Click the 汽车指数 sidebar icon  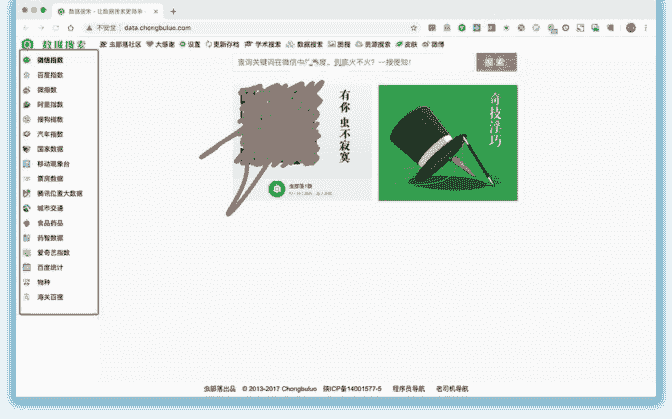[27, 134]
